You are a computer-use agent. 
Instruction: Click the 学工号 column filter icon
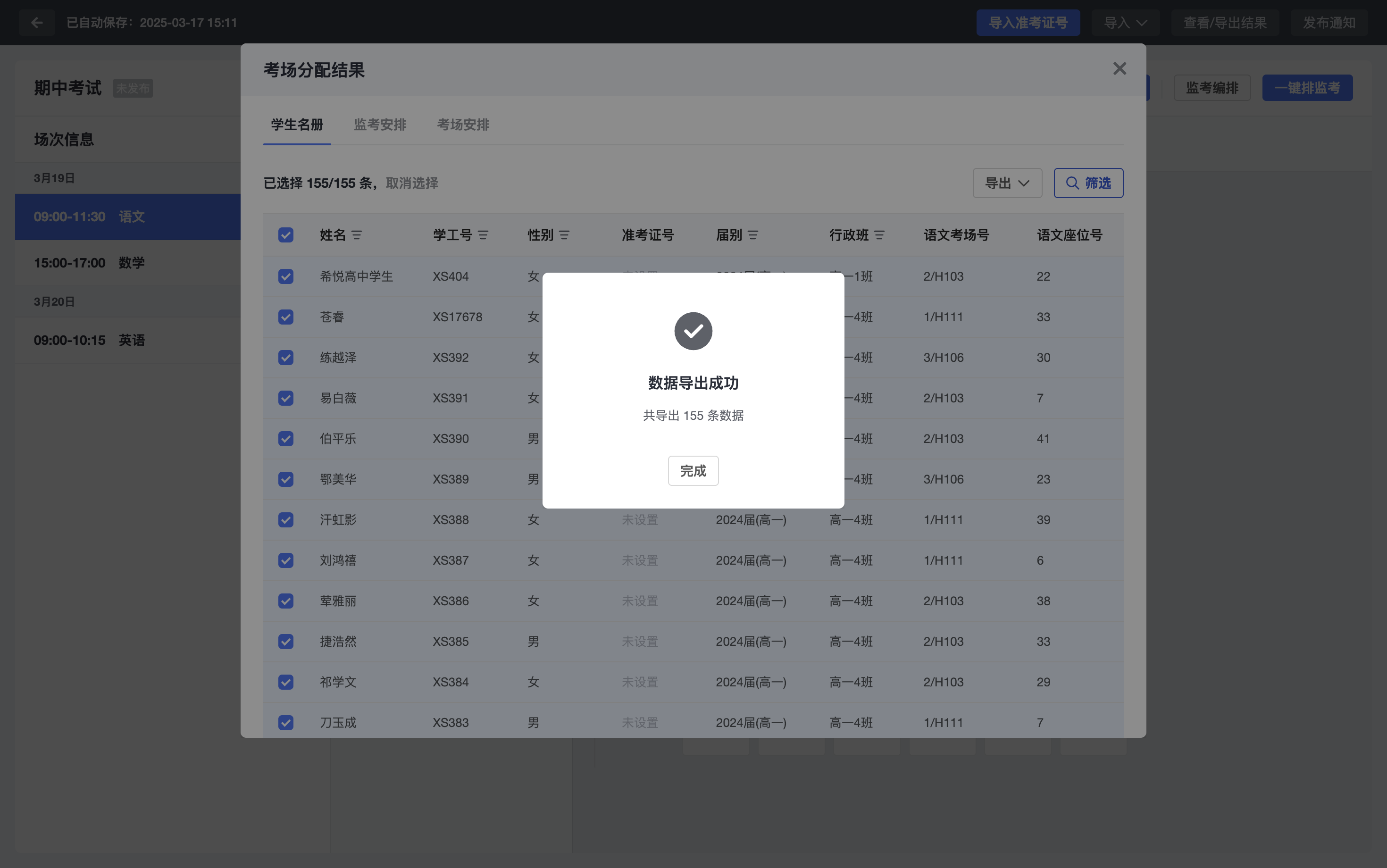coord(484,235)
